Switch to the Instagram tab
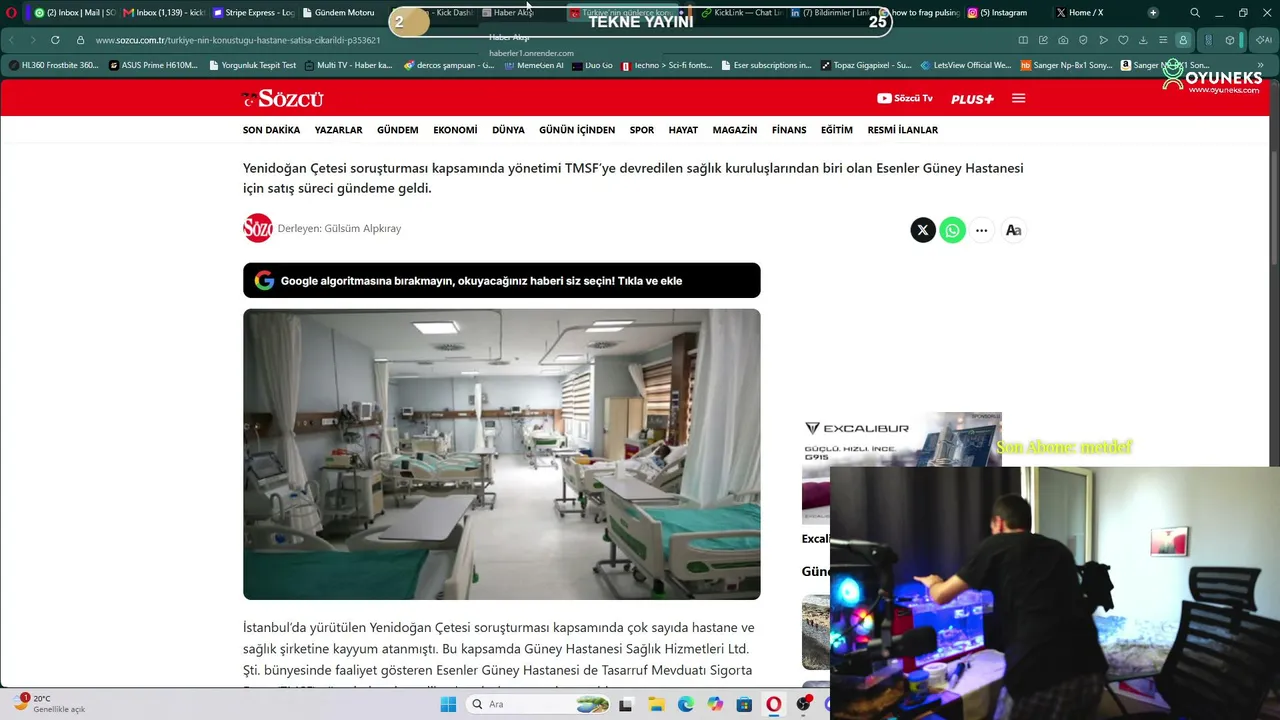The height and width of the screenshot is (720, 1280). (x=1005, y=13)
